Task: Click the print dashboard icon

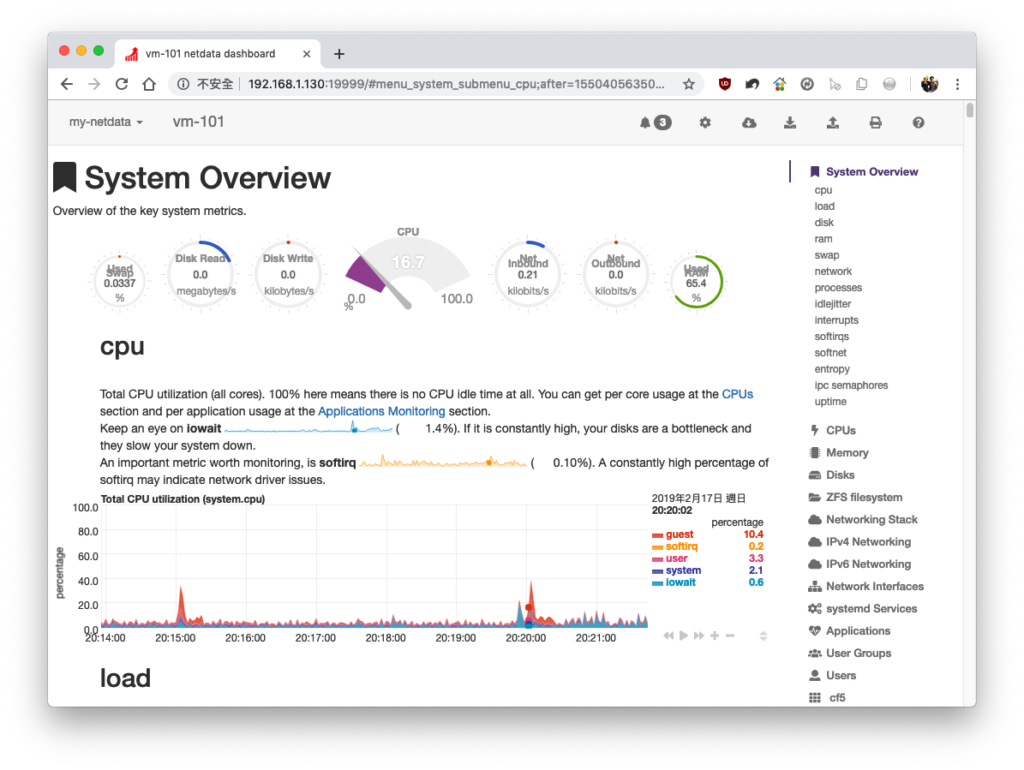Action: click(x=876, y=122)
